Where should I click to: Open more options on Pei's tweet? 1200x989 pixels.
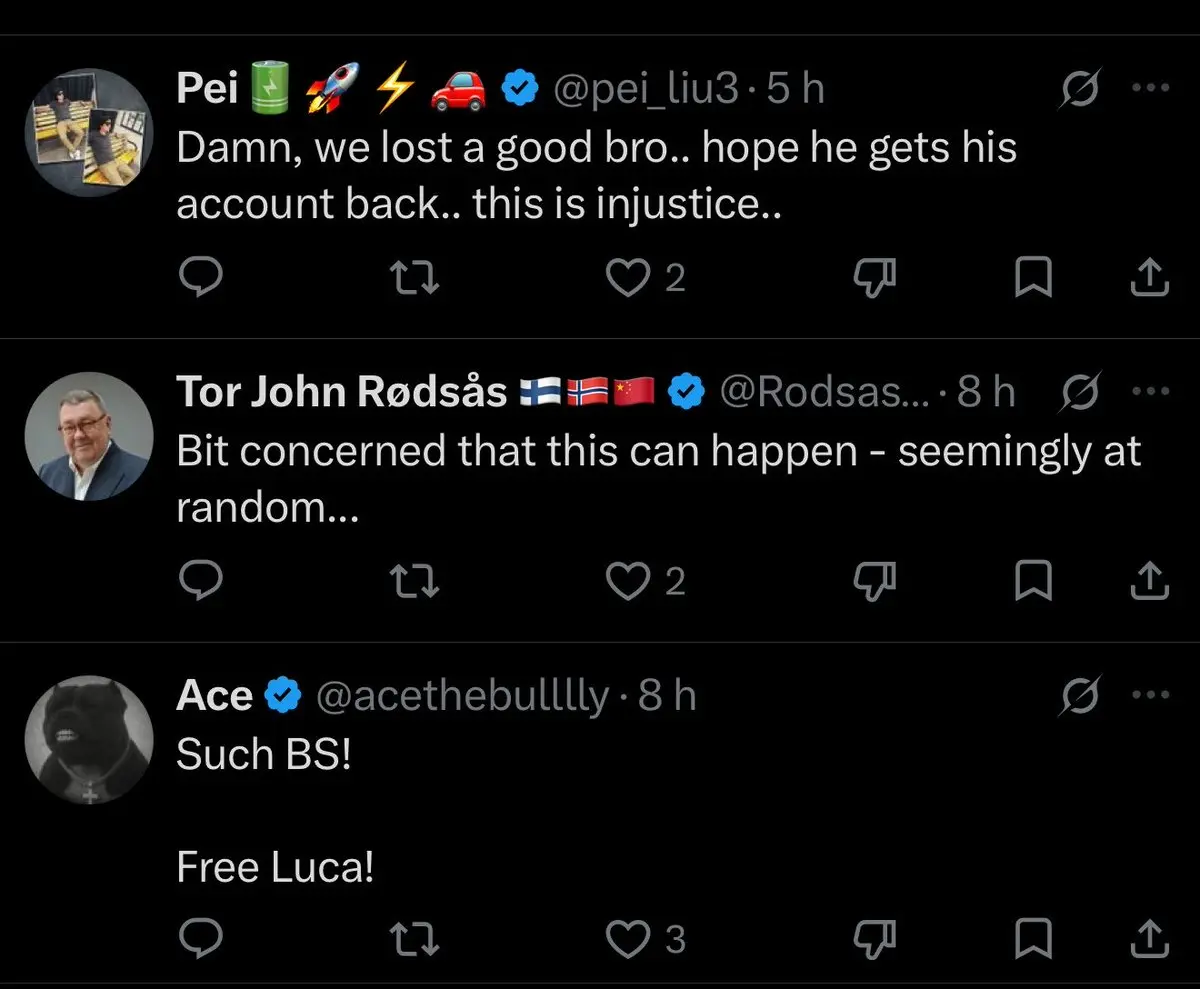1150,89
